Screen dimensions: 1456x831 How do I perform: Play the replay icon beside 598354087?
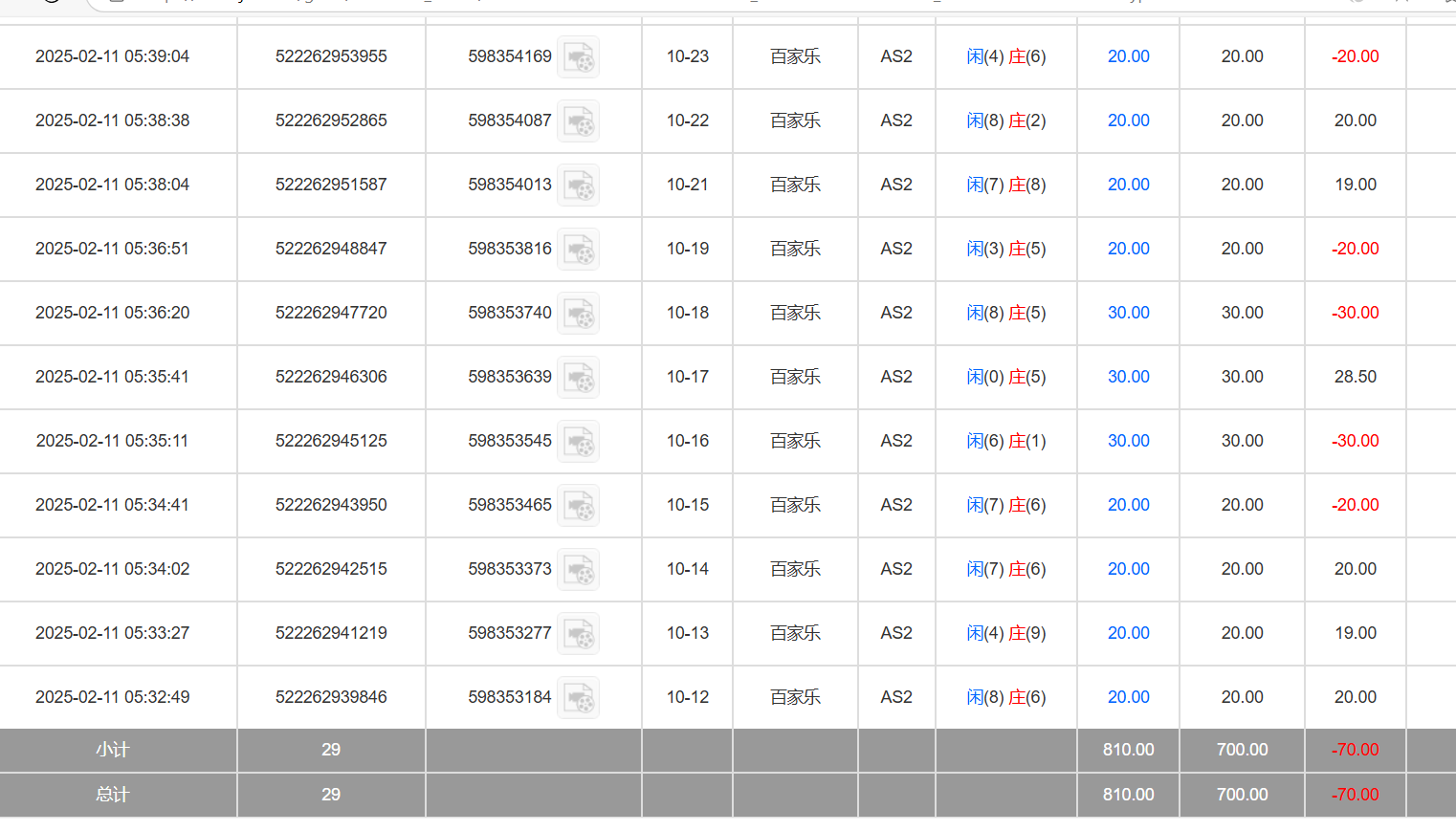578,121
